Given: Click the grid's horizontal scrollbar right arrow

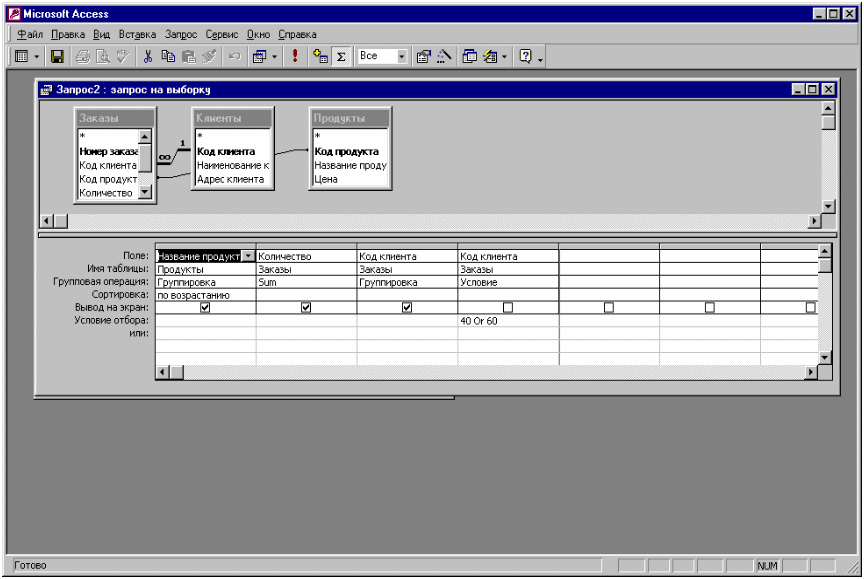Looking at the screenshot, I should click(x=810, y=372).
